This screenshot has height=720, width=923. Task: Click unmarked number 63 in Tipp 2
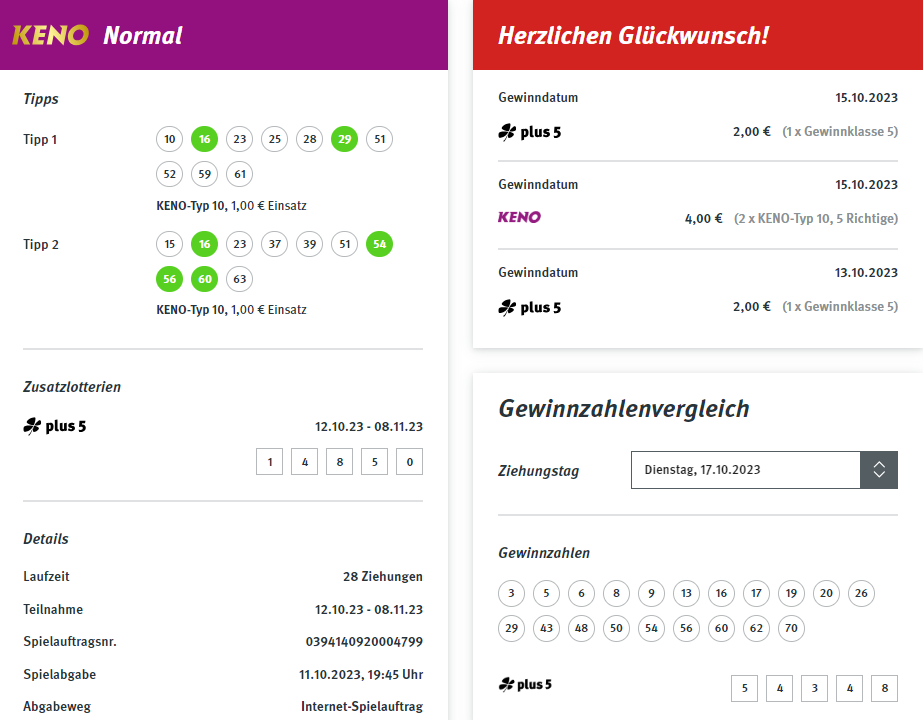tap(239, 279)
